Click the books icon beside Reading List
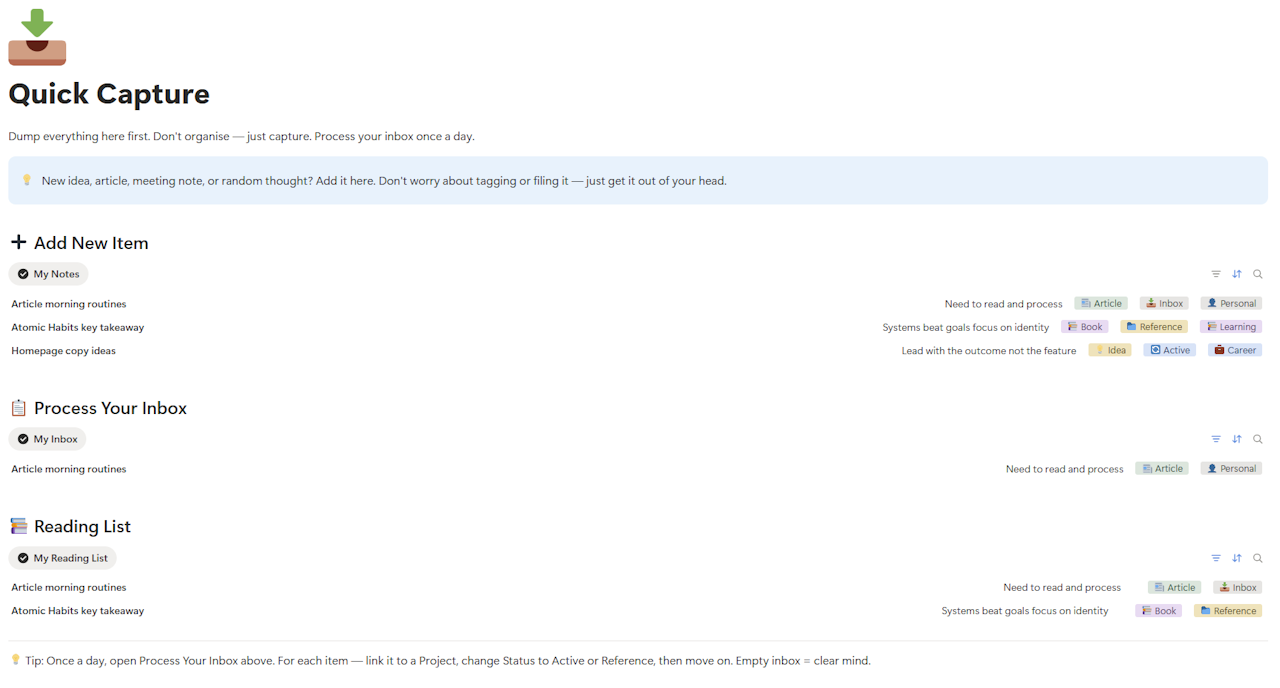The height and width of the screenshot is (688, 1280). click(x=18, y=526)
